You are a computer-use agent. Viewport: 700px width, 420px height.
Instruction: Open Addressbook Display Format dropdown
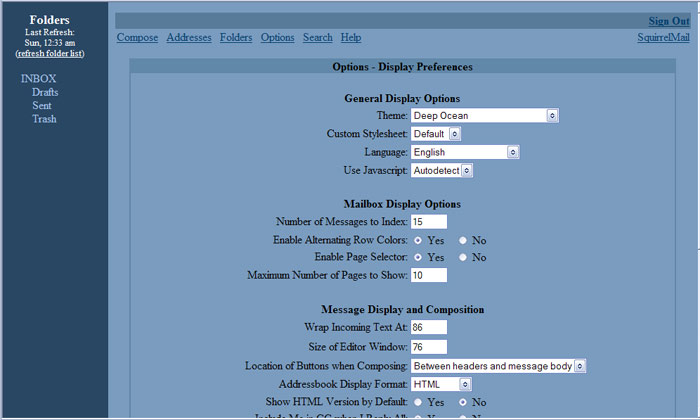click(441, 384)
